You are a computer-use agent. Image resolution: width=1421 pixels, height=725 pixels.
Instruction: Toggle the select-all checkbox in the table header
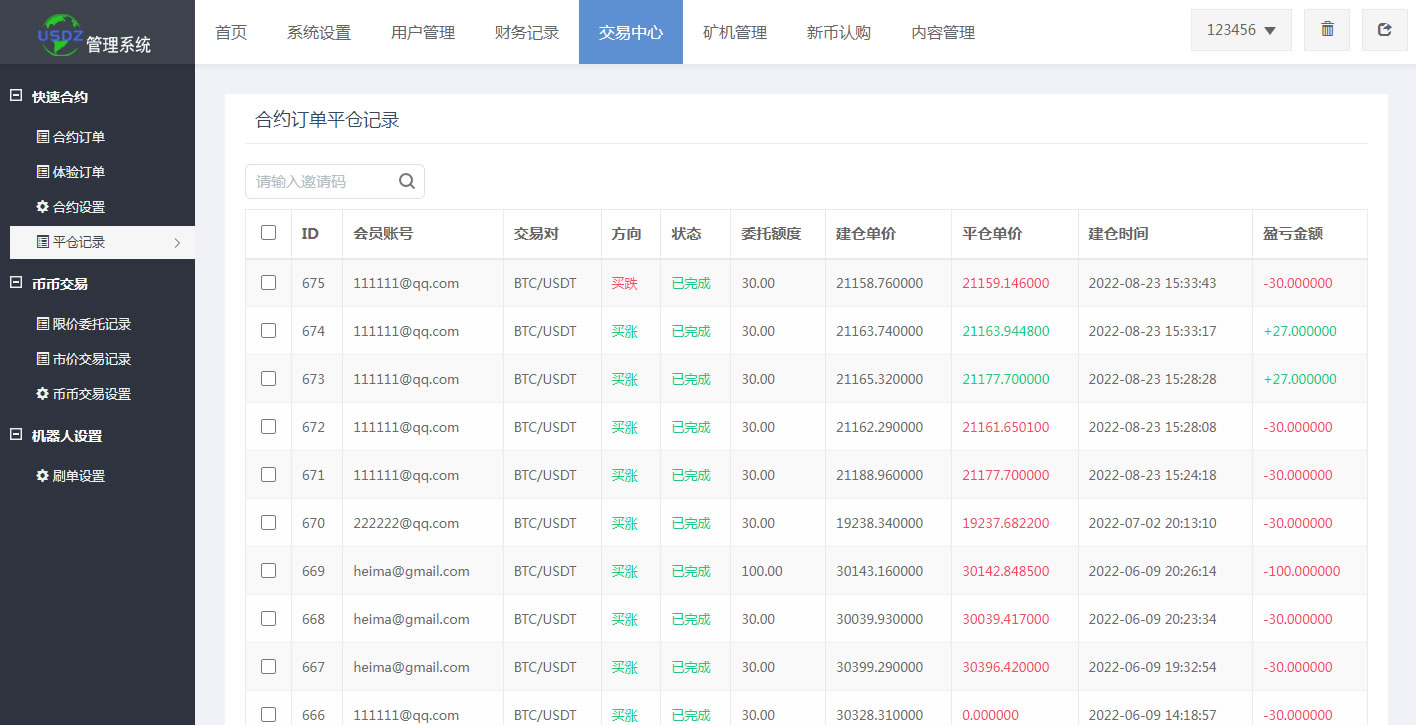(268, 232)
